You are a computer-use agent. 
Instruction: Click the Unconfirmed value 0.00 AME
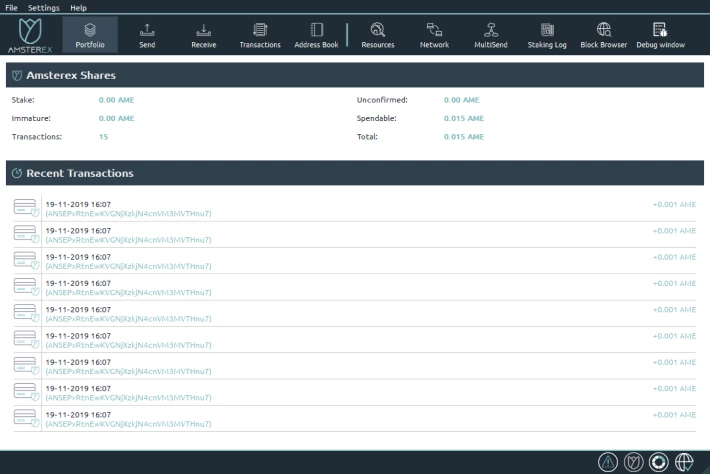coord(461,100)
